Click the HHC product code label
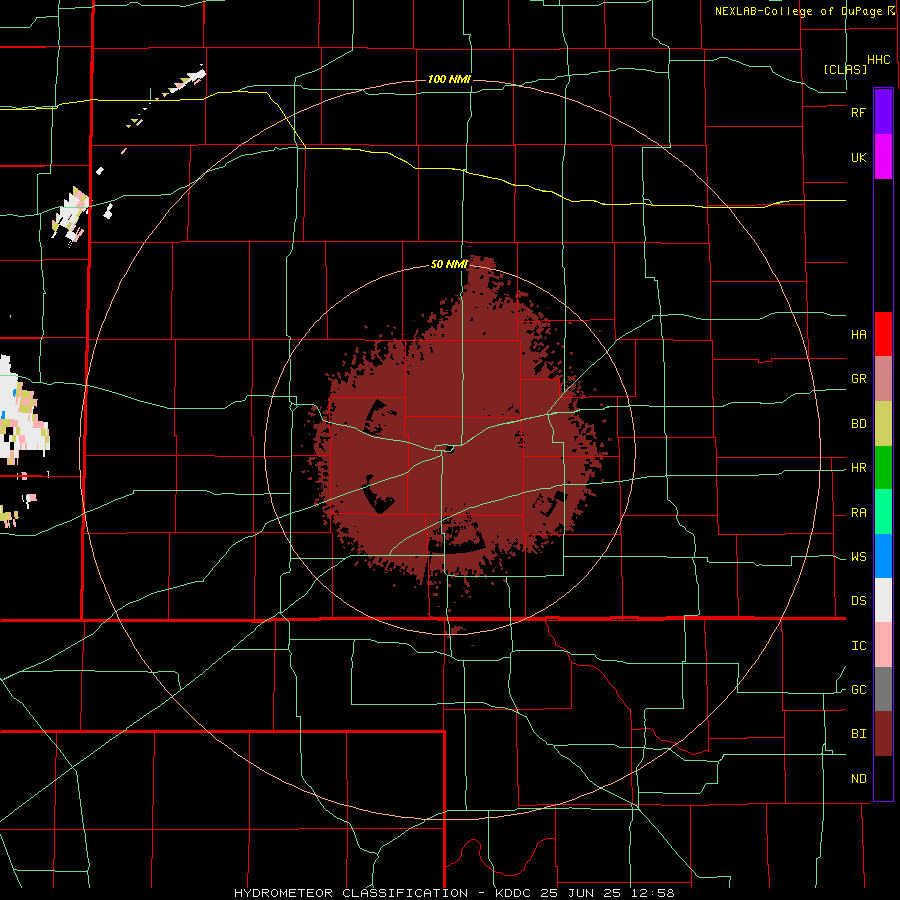Image resolution: width=900 pixels, height=900 pixels. point(879,60)
